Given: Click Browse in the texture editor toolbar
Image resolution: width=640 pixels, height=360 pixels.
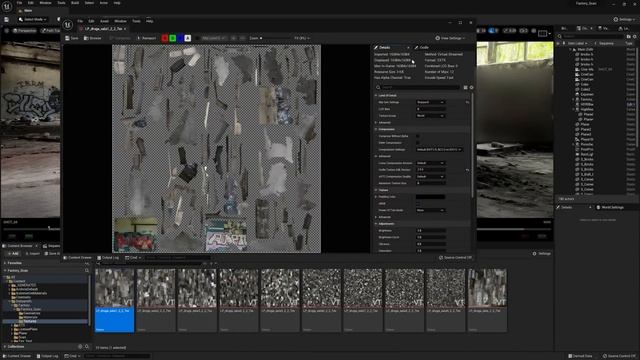Looking at the screenshot, I should point(93,38).
